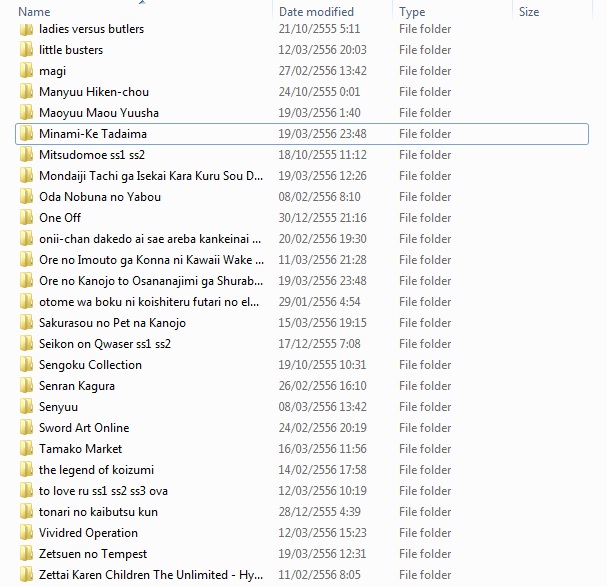Select the 'little busters' folder name
Viewport: 607px width, 586px height.
click(71, 50)
